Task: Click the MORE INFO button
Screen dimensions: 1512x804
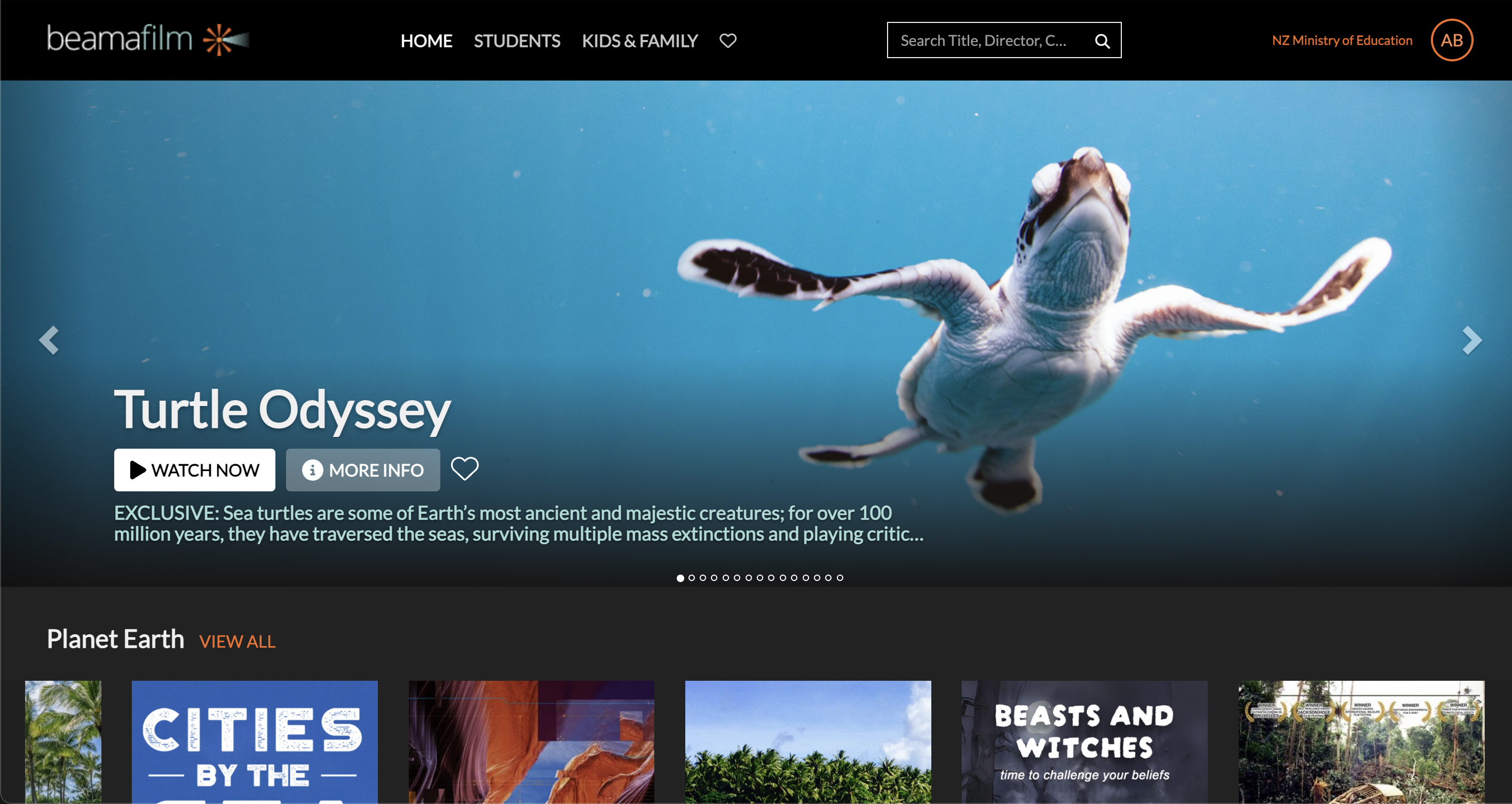Action: [x=363, y=470]
